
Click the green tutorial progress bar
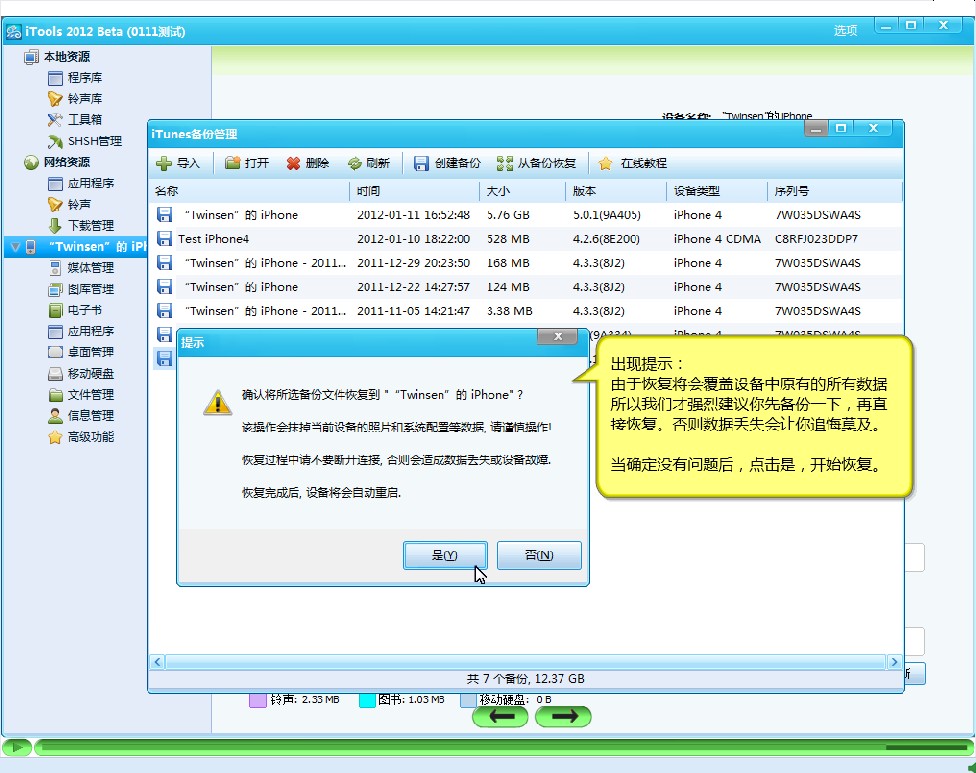[503, 747]
